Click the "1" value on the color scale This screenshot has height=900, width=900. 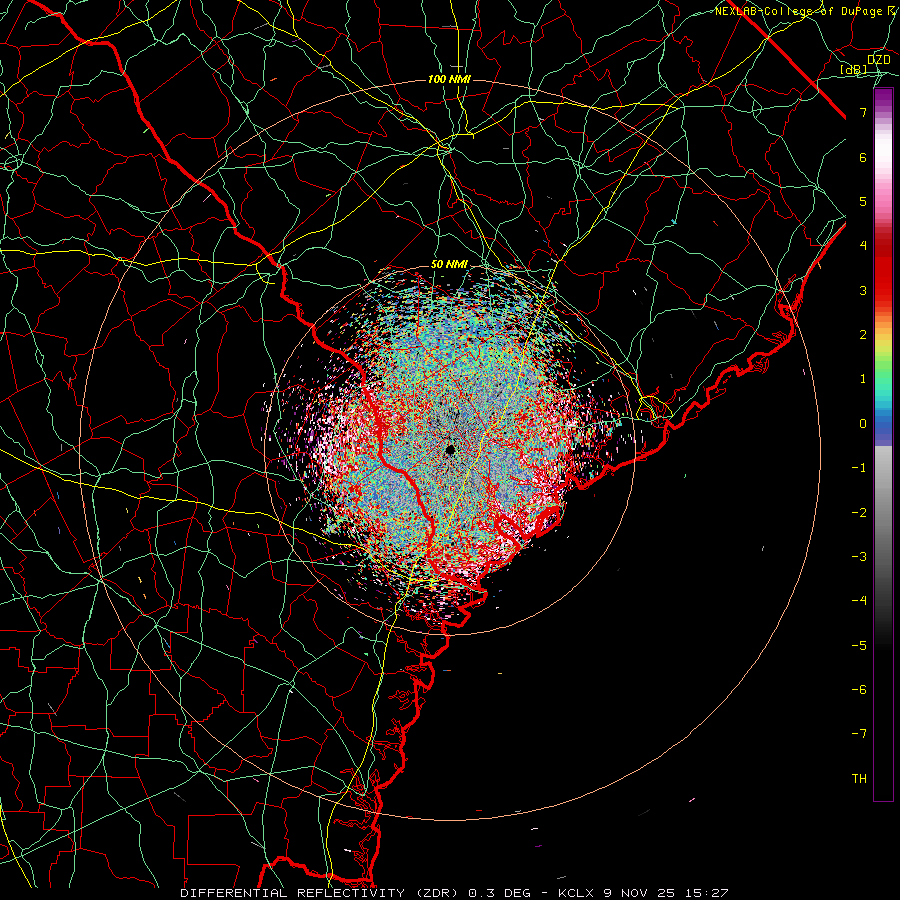(863, 379)
